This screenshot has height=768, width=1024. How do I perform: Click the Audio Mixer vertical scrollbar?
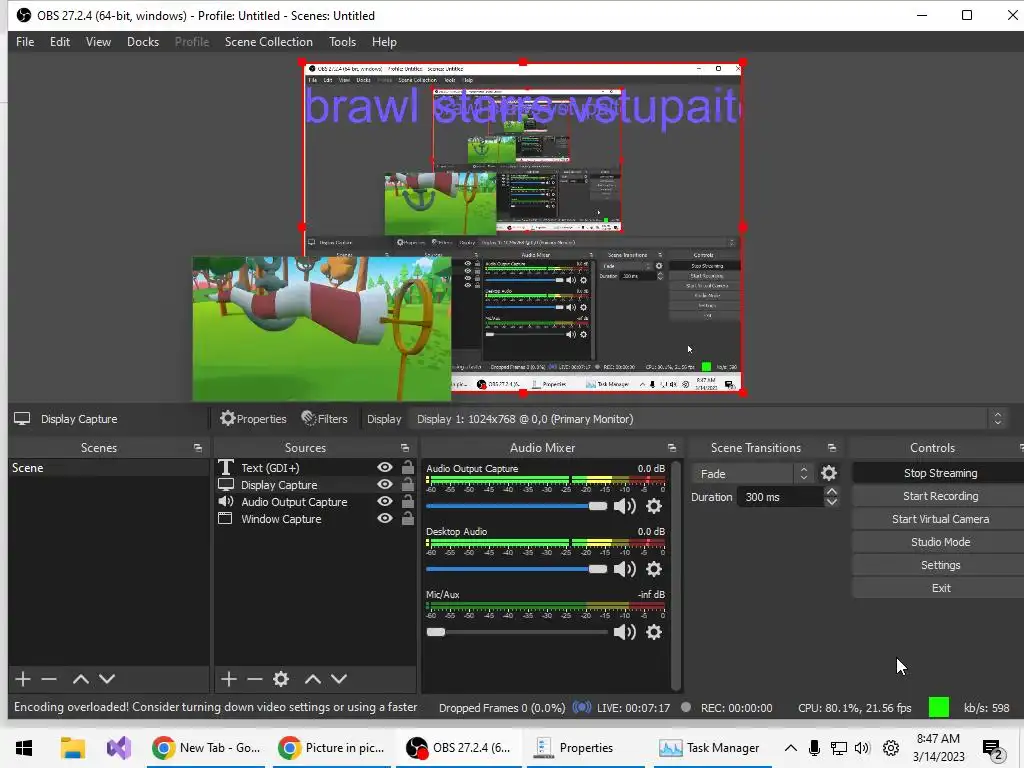click(x=676, y=575)
